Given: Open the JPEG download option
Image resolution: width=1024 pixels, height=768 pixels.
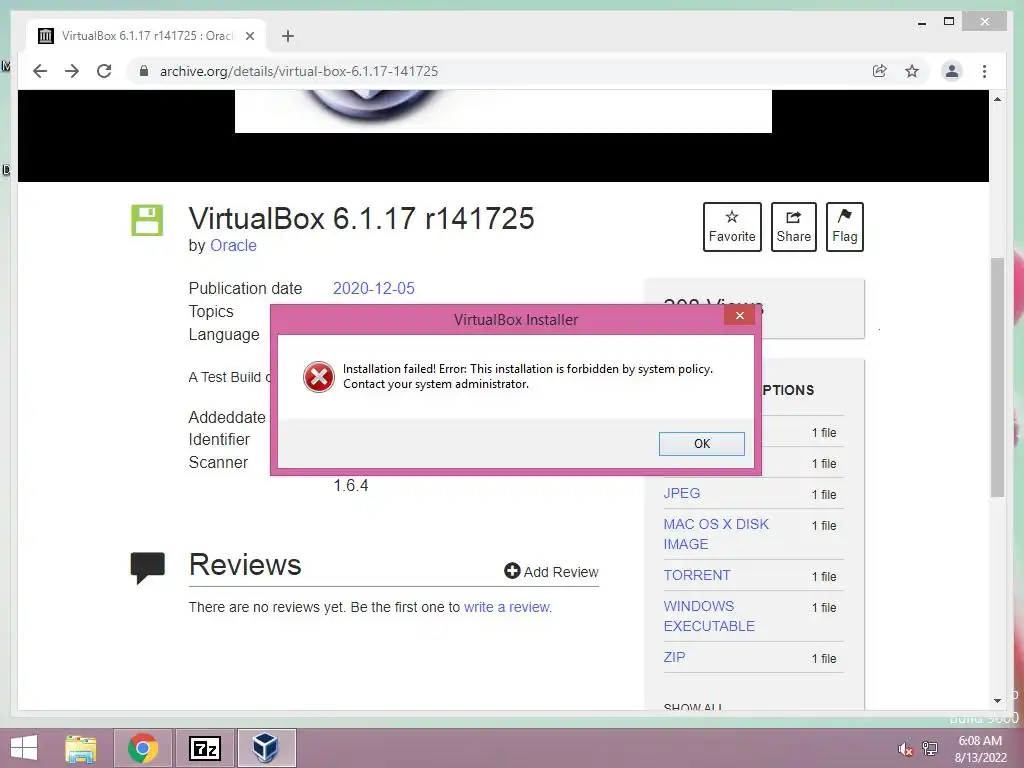Looking at the screenshot, I should point(681,493).
